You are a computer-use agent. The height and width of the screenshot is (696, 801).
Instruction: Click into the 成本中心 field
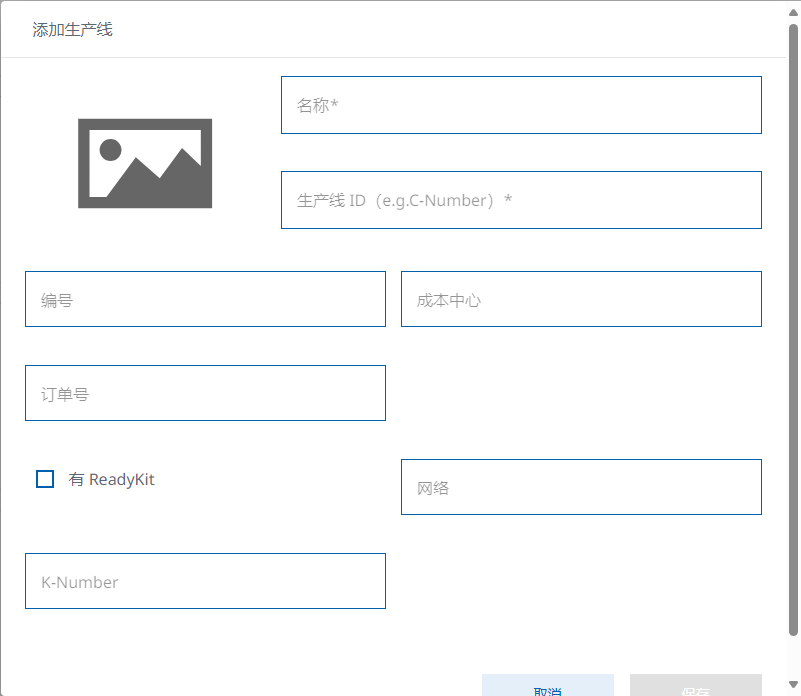coord(581,299)
